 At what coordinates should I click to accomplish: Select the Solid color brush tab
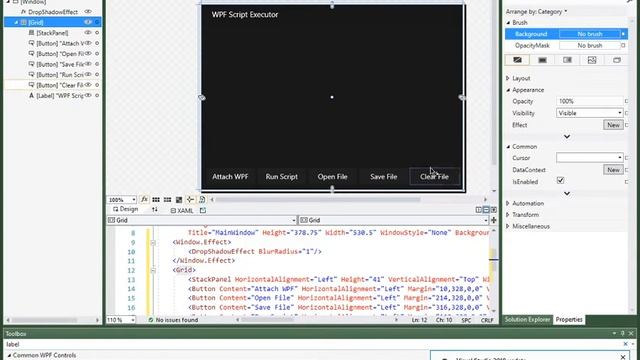[x=542, y=60]
